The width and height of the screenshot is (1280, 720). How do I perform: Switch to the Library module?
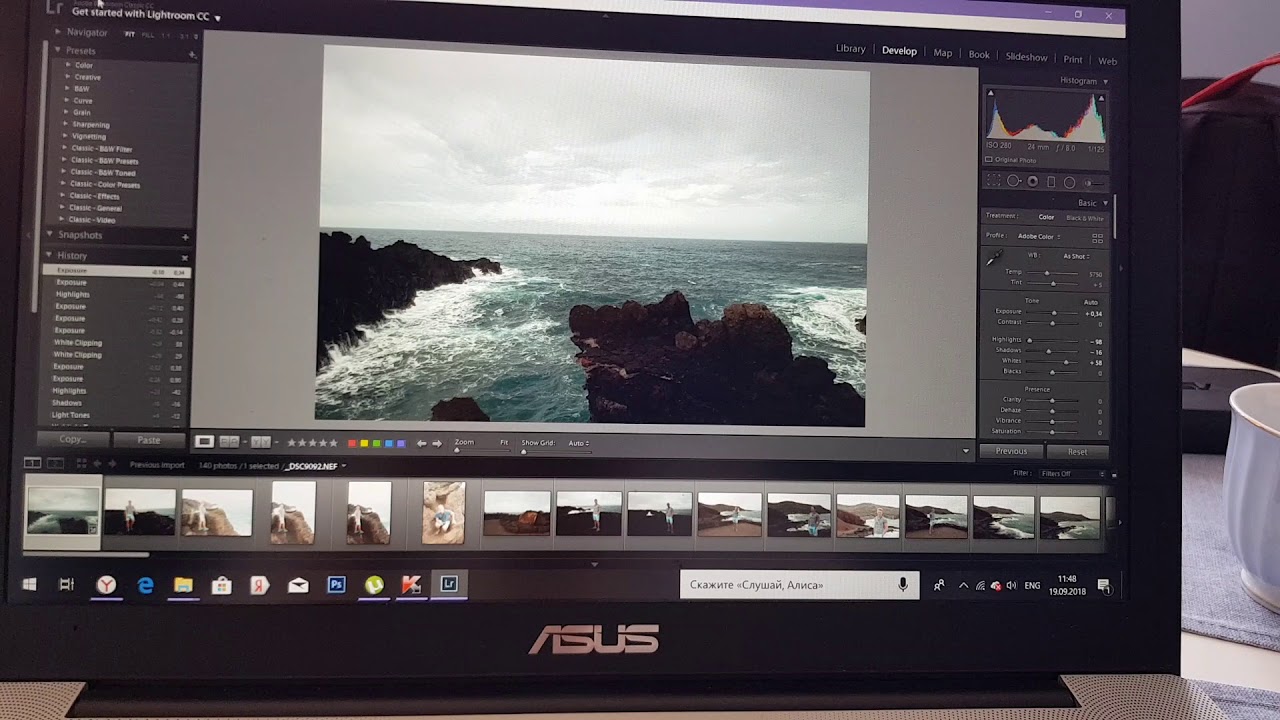[850, 49]
